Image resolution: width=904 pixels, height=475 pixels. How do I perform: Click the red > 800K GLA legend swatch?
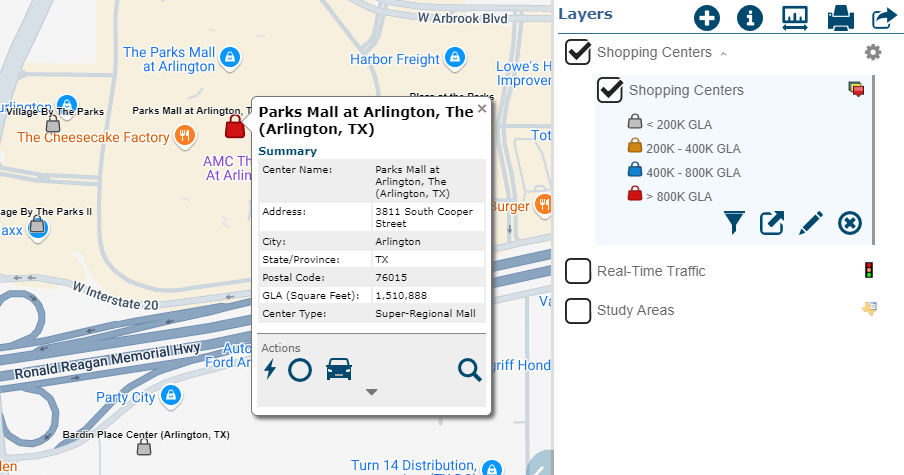point(634,195)
